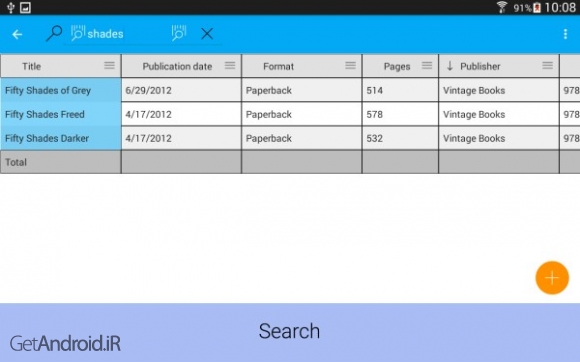Viewport: 580px width, 362px height.
Task: Click Vintage Books for Fifty Shades of Grey
Action: point(499,90)
